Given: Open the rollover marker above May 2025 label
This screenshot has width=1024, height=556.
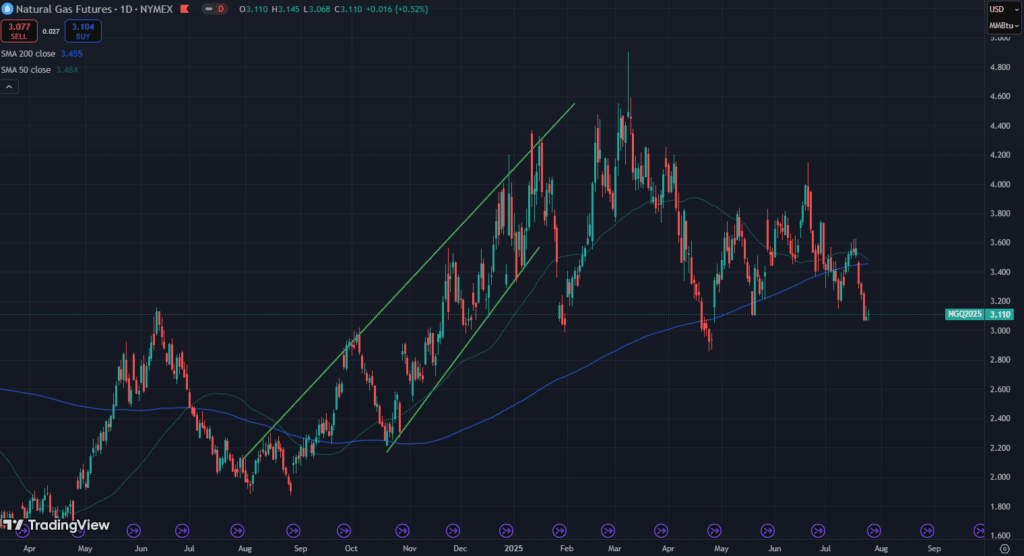Looking at the screenshot, I should 714,531.
